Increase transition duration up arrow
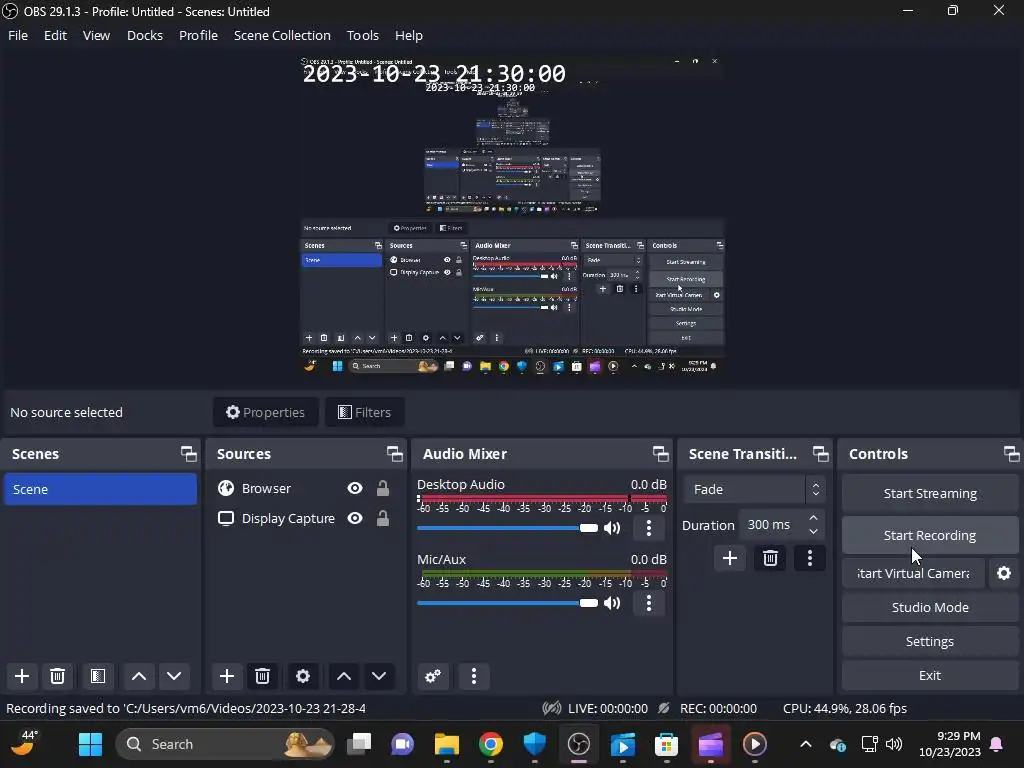The image size is (1024, 768). [813, 518]
